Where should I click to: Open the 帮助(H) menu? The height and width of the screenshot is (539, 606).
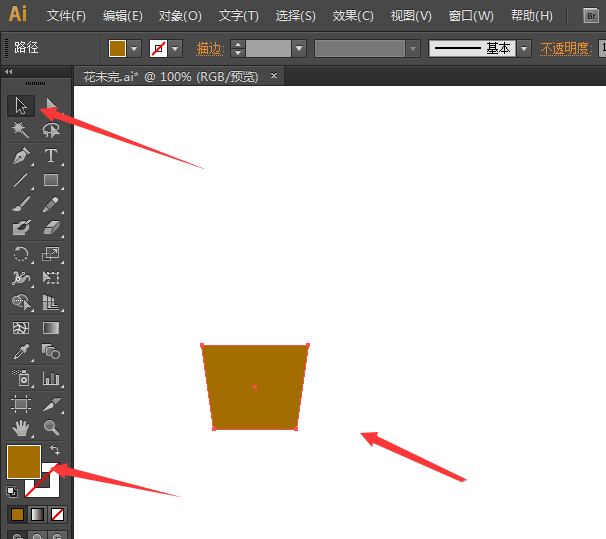coord(531,16)
